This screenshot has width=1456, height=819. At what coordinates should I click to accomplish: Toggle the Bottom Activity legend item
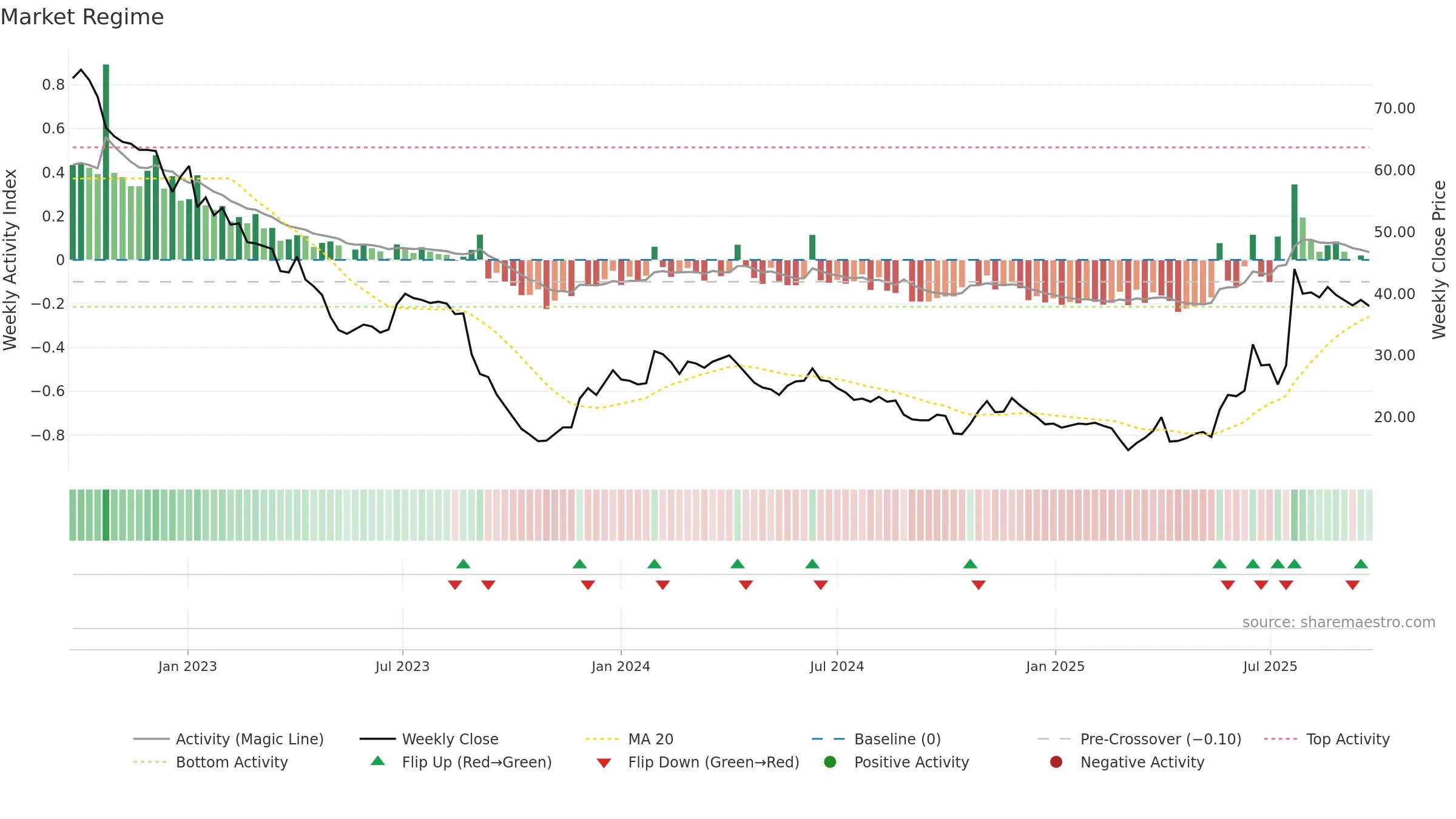211,762
